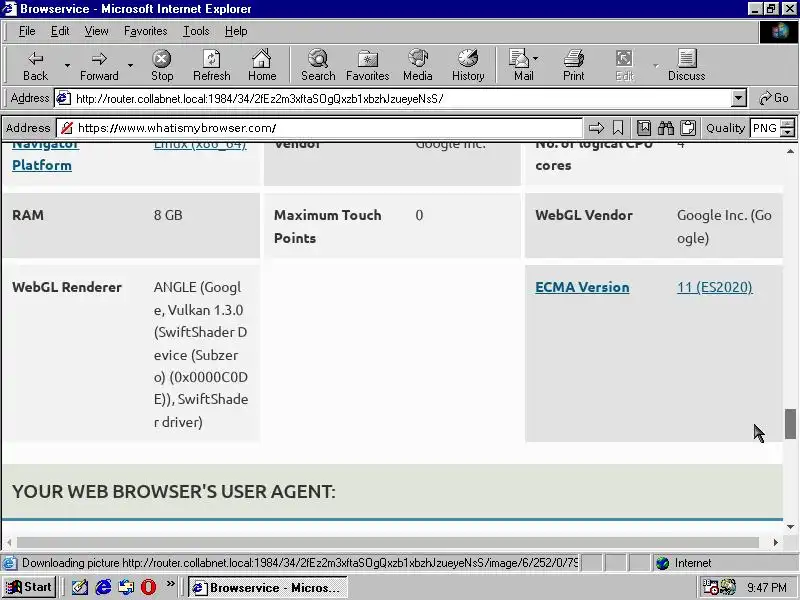This screenshot has width=800, height=600.
Task: Open the Favorites menu
Action: click(x=145, y=31)
